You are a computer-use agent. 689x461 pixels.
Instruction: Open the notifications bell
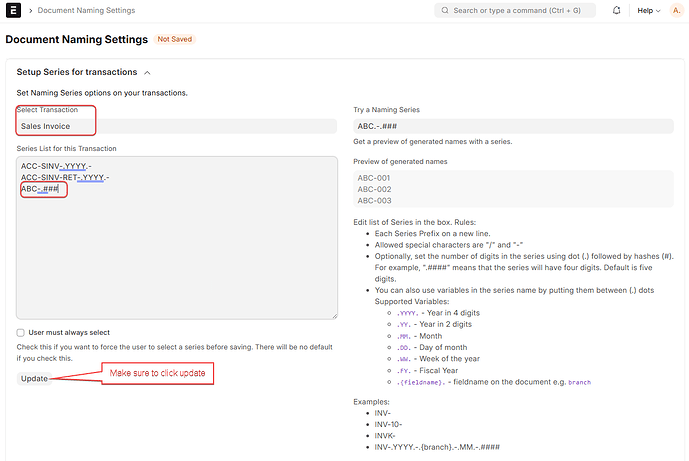click(614, 11)
